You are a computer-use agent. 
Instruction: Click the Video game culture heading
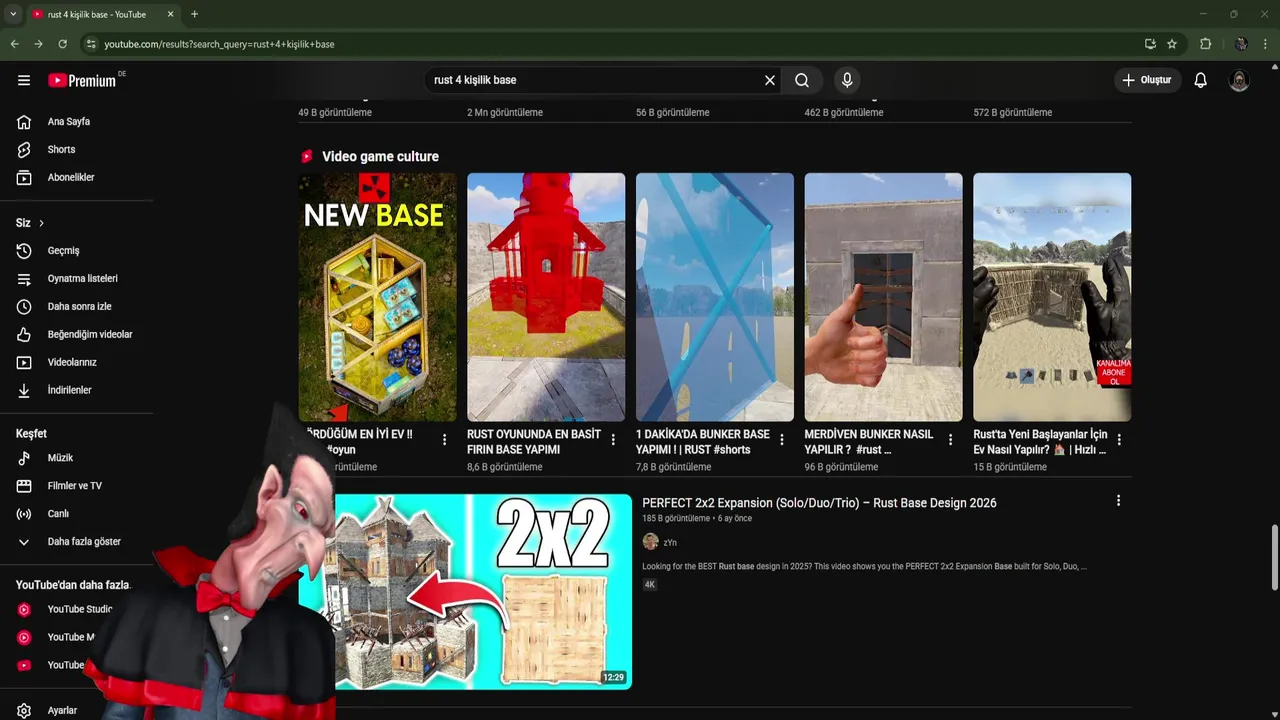point(380,156)
